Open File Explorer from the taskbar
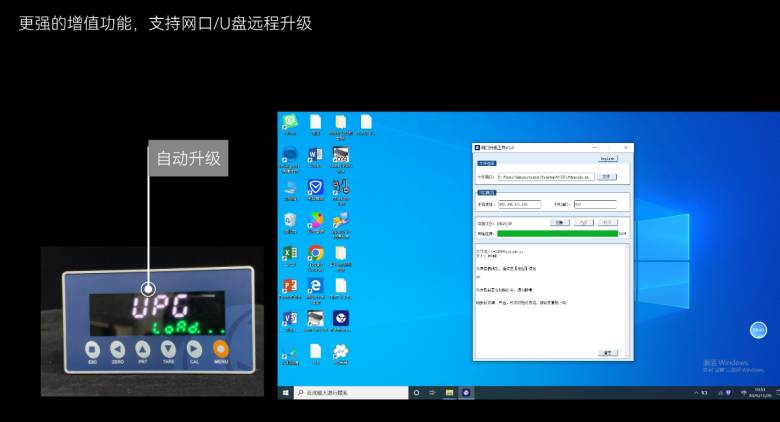Image resolution: width=780 pixels, height=422 pixels. [x=450, y=393]
